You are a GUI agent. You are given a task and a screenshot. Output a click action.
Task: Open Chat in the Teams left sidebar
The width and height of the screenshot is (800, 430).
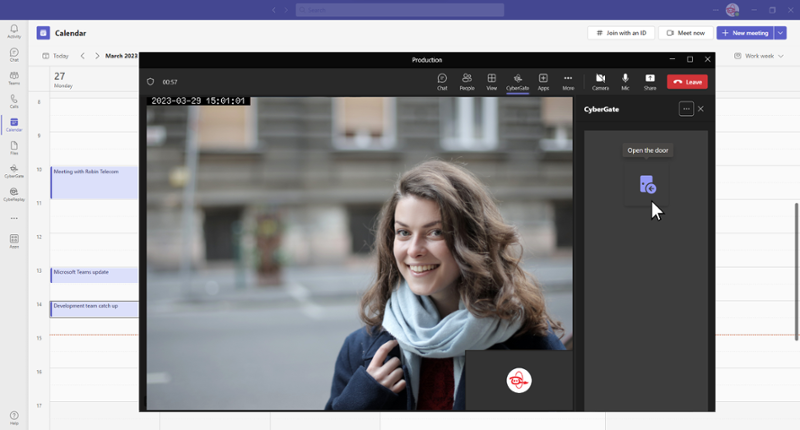[x=14, y=55]
